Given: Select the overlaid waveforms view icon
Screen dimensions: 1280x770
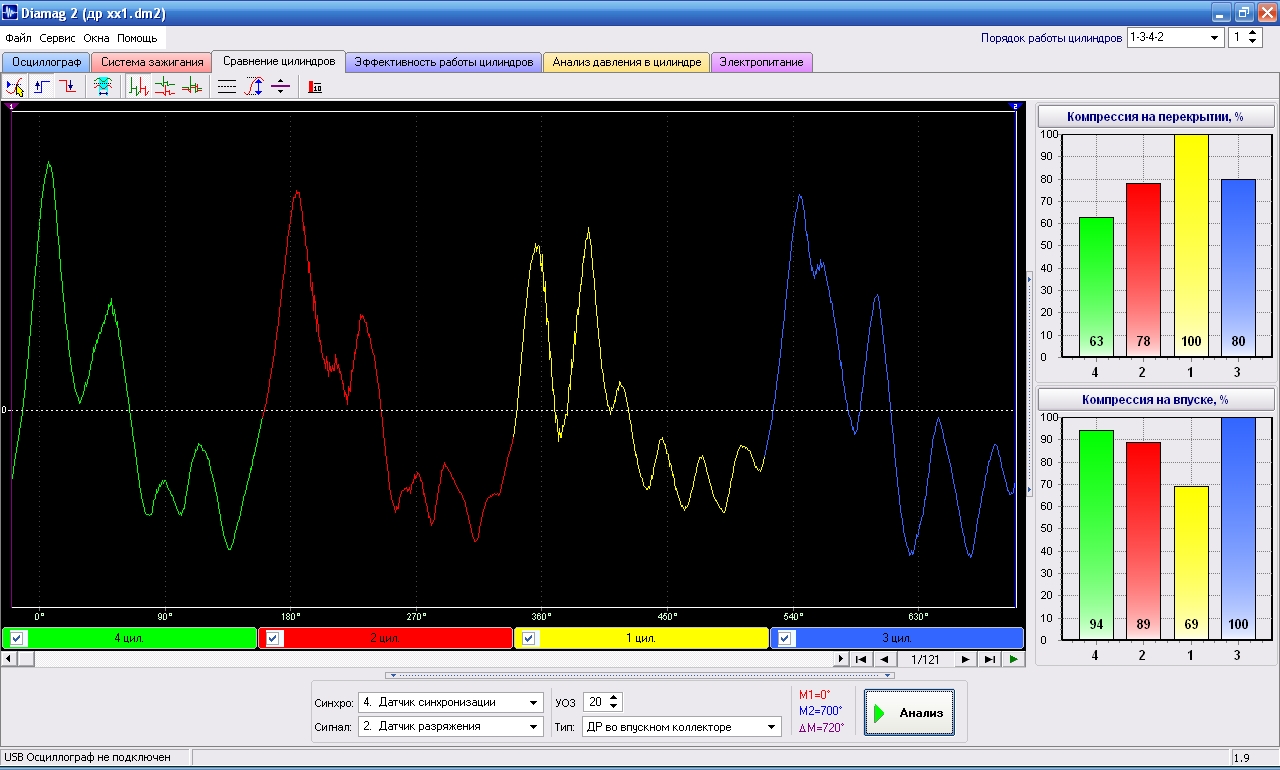Looking at the screenshot, I should click(191, 87).
